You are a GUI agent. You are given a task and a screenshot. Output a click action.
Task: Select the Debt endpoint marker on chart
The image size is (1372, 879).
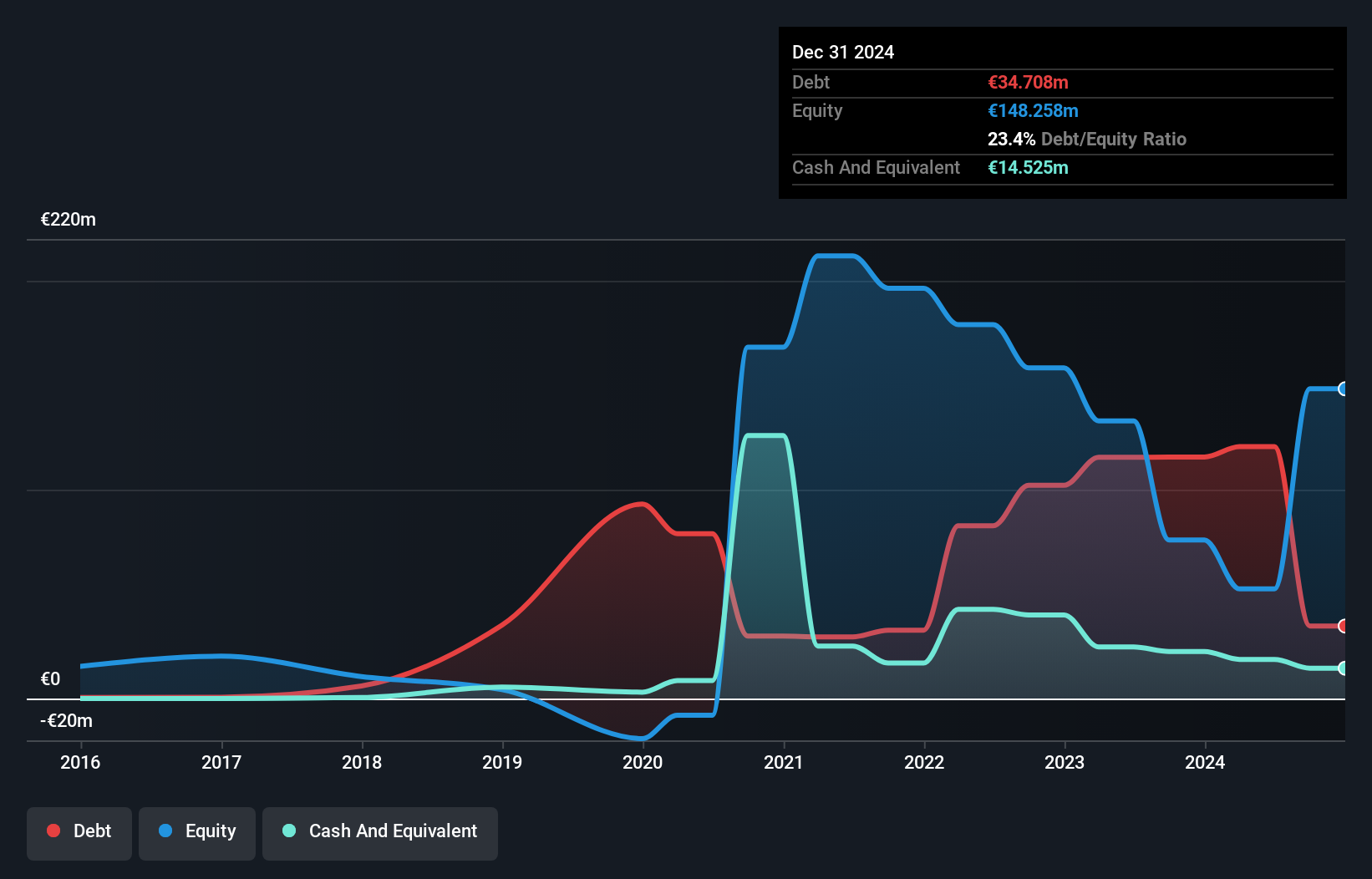click(1344, 626)
